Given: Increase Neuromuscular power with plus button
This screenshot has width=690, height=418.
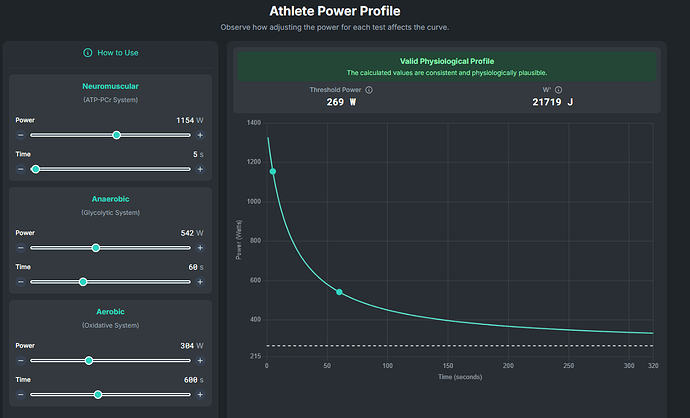Looking at the screenshot, I should pyautogui.click(x=200, y=135).
